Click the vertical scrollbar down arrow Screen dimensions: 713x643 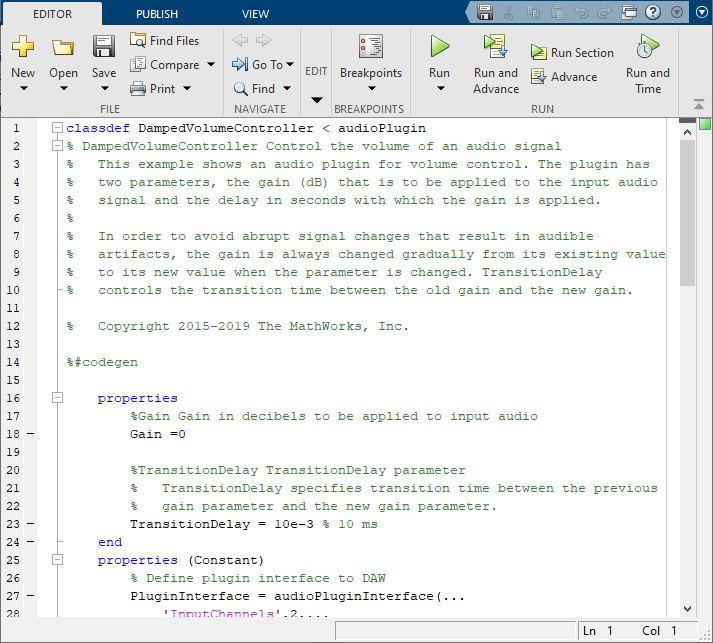688,608
